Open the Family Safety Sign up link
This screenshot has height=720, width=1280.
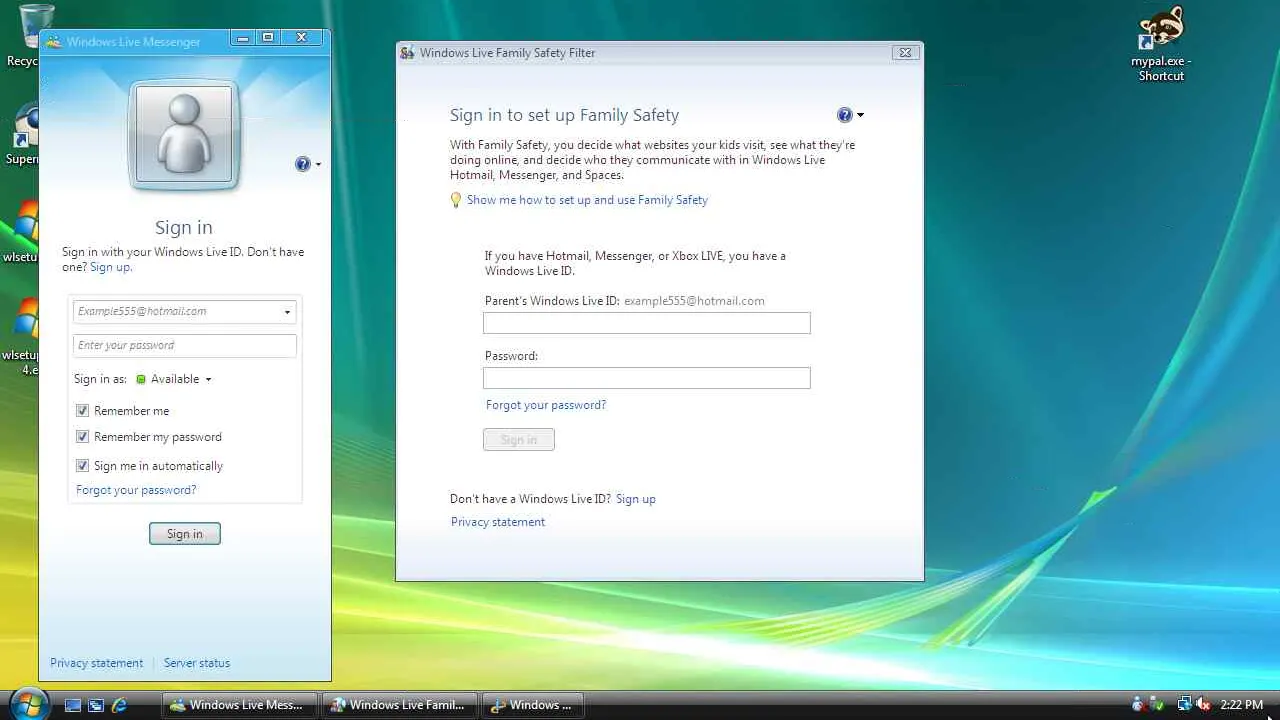(636, 499)
